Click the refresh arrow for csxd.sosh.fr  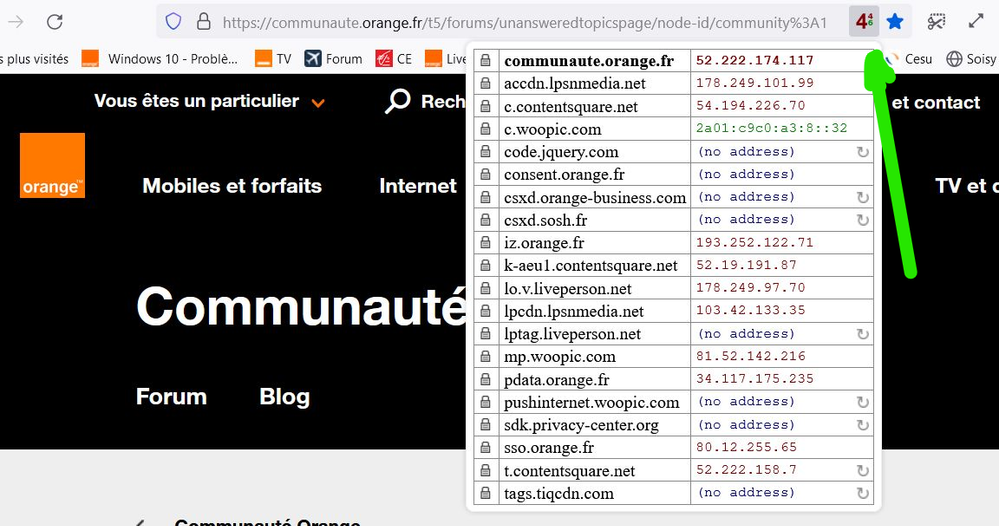pyautogui.click(x=863, y=220)
